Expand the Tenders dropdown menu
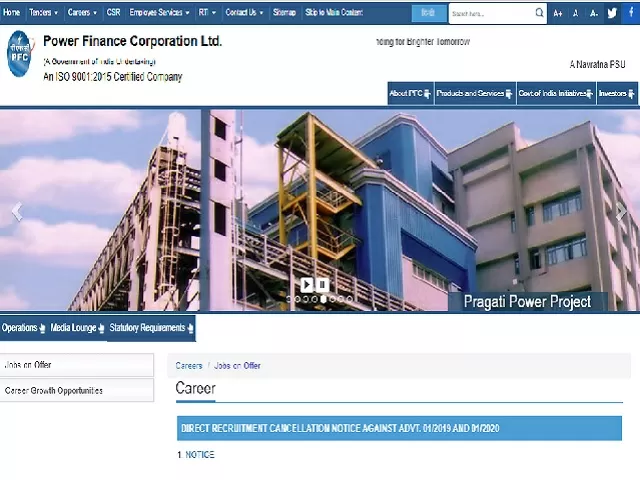640x480 pixels. tap(43, 13)
